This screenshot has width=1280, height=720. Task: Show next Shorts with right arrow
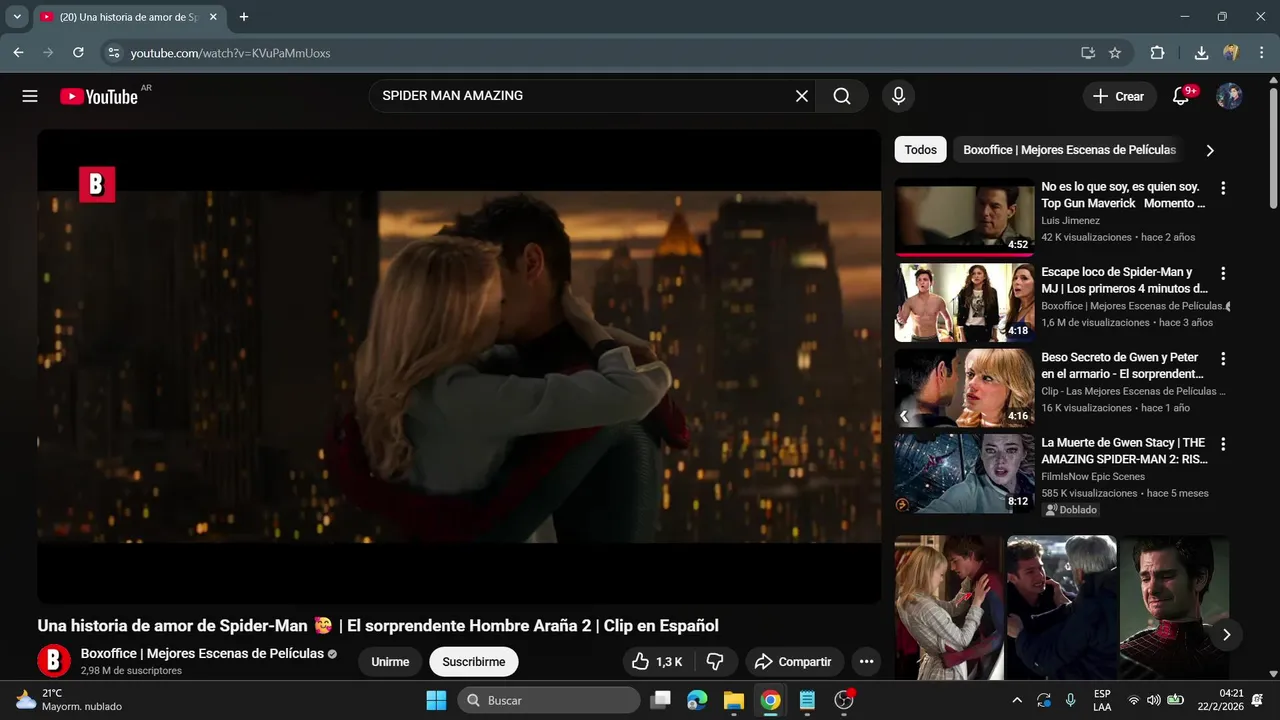point(1226,634)
